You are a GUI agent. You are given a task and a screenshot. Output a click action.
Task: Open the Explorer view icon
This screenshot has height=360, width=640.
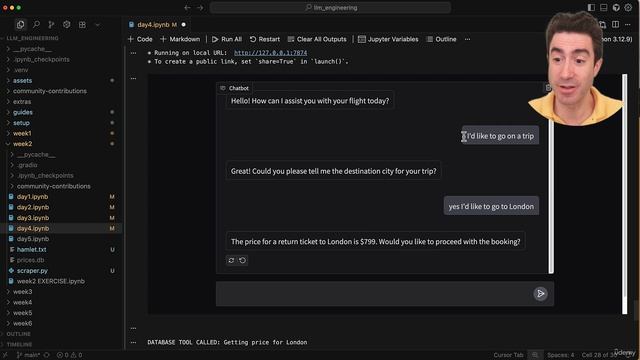(x=20, y=25)
